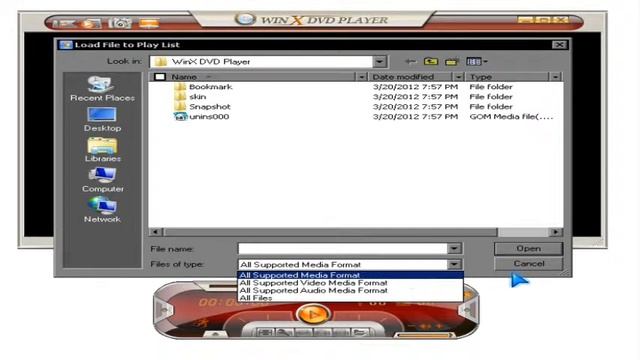Tick the select-all checkbox beside Name header
The image size is (640, 360).
(x=160, y=77)
